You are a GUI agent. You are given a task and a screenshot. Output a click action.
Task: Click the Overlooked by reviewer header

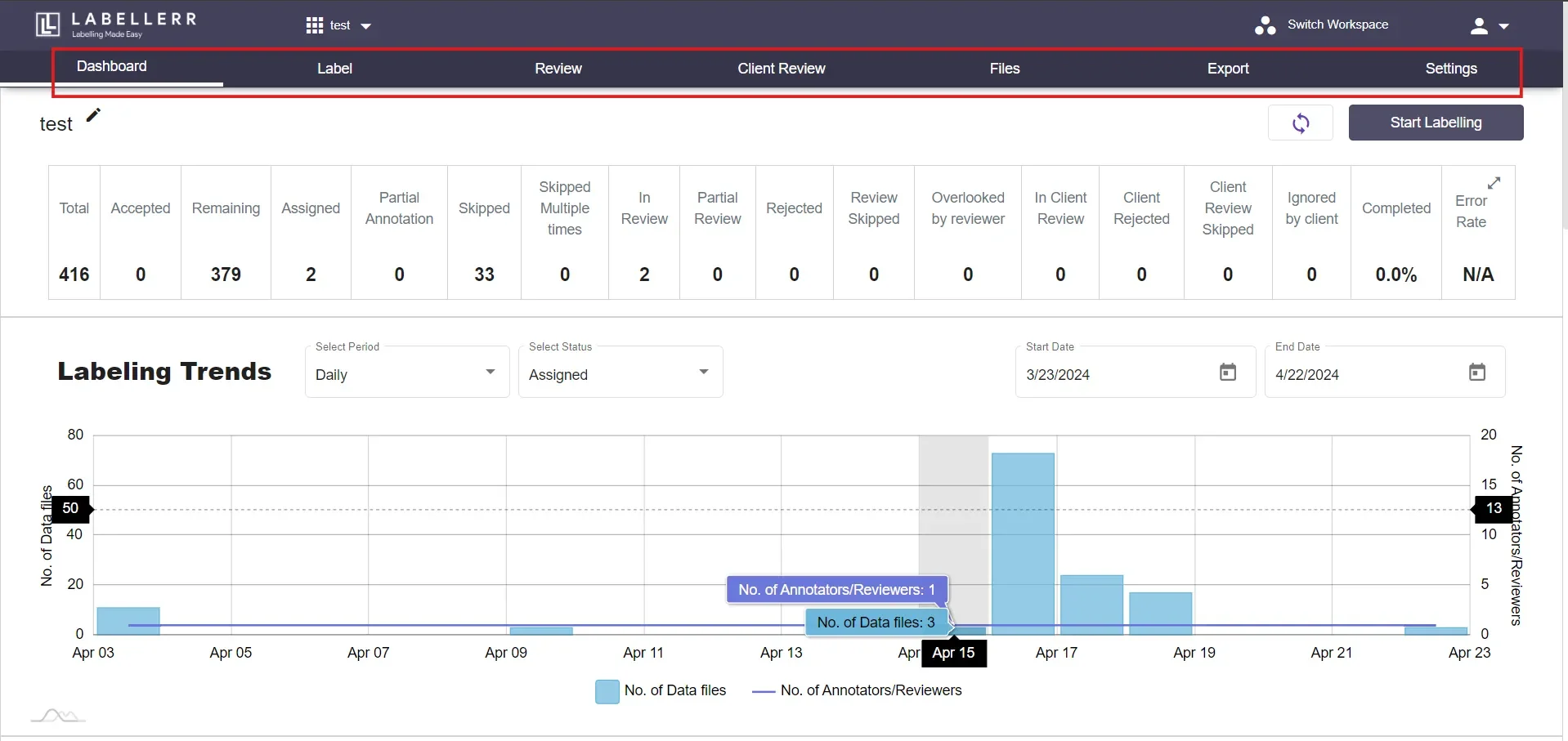[x=968, y=208]
